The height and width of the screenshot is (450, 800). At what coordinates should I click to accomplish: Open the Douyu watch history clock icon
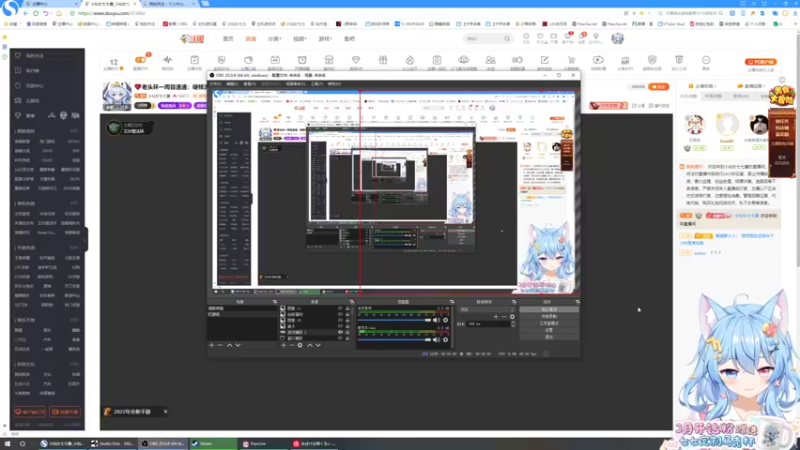(x=526, y=37)
